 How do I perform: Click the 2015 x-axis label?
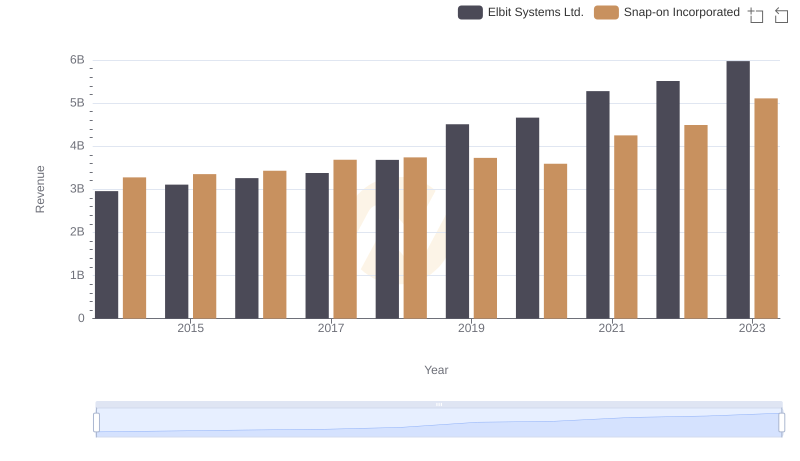pyautogui.click(x=190, y=328)
